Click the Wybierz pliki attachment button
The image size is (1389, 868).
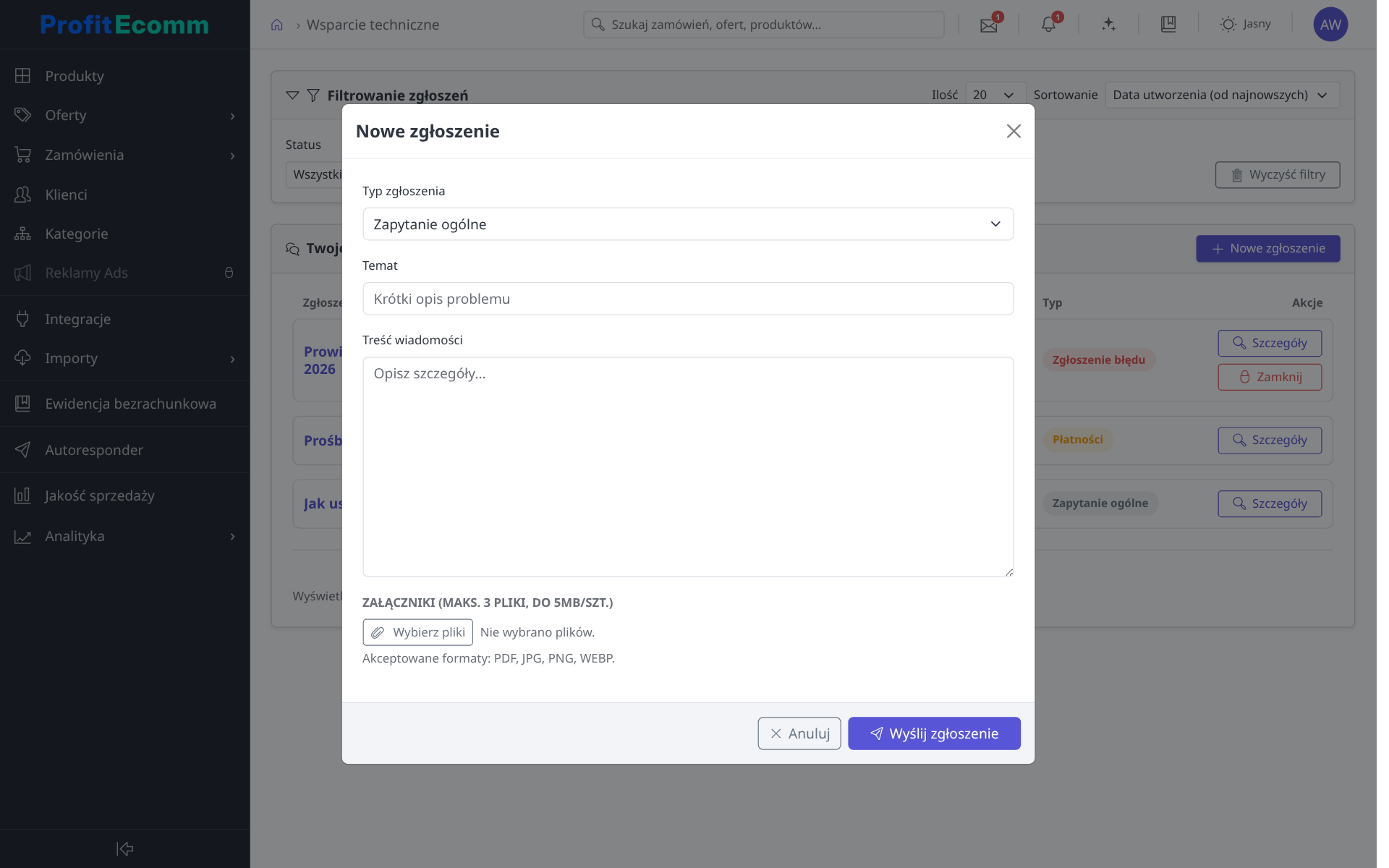(417, 632)
